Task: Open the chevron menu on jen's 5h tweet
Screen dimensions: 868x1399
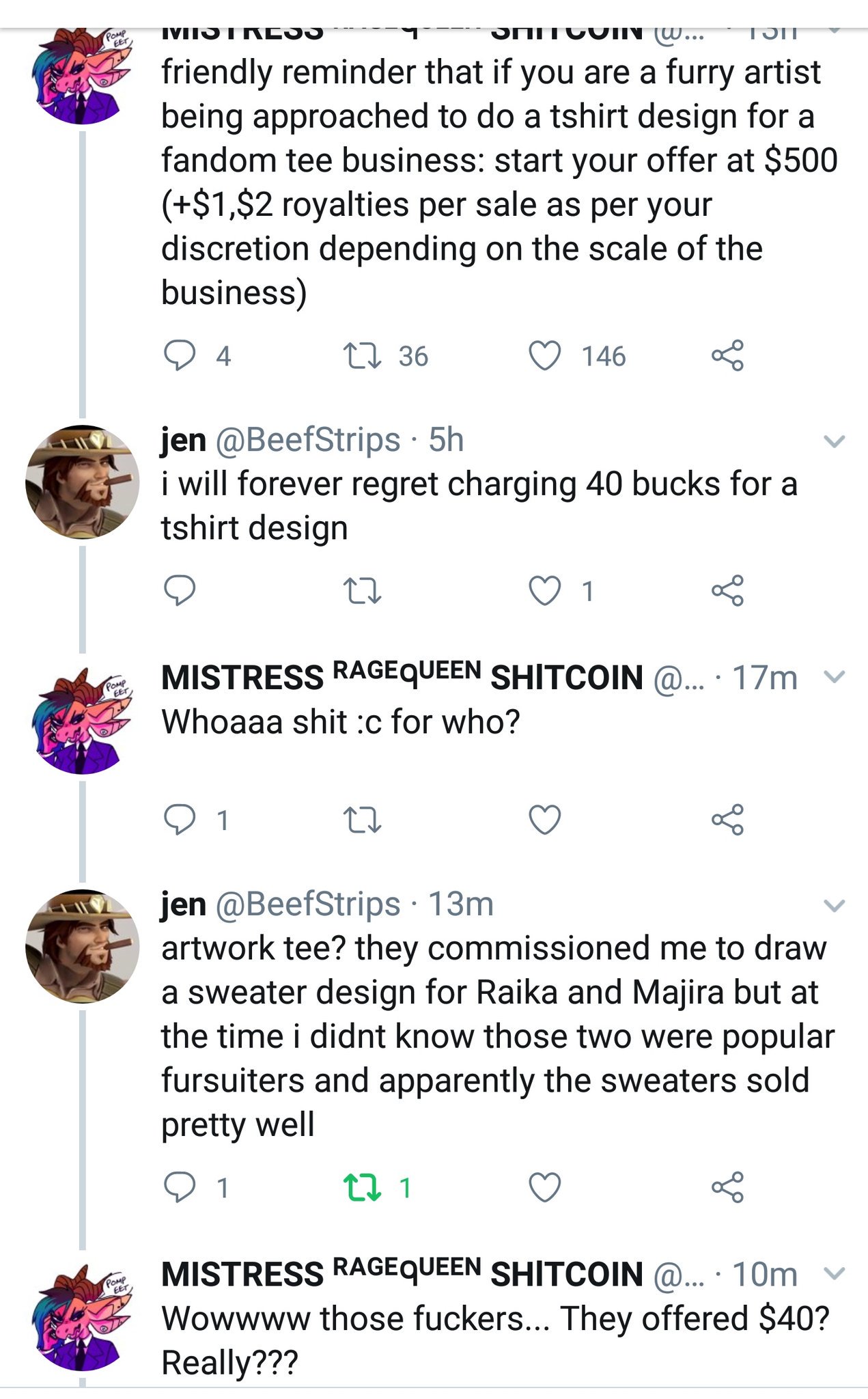Action: point(835,441)
